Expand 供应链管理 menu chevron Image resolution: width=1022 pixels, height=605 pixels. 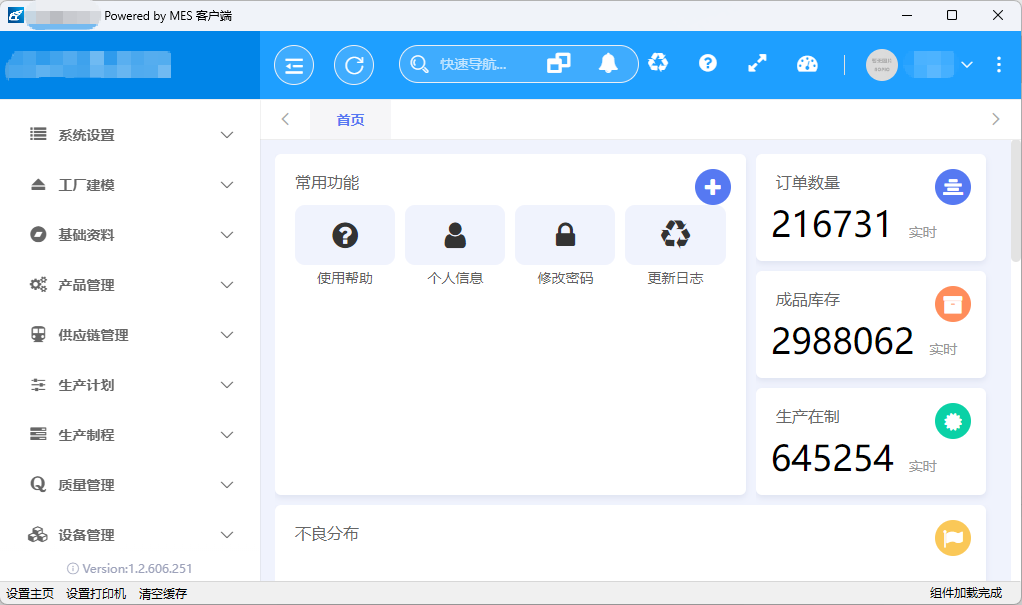tap(227, 335)
